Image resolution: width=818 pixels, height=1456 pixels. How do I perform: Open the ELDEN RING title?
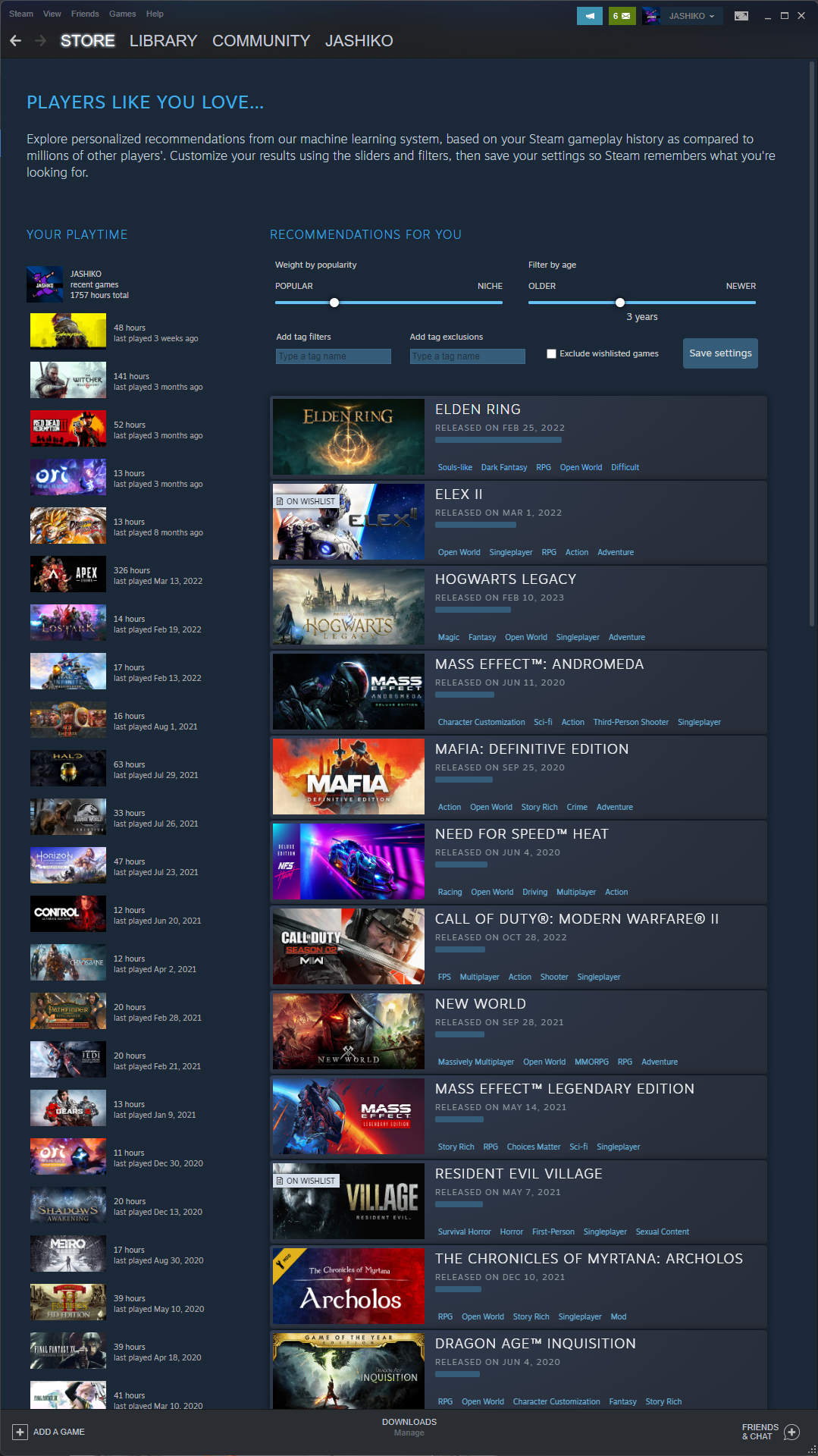[x=478, y=409]
